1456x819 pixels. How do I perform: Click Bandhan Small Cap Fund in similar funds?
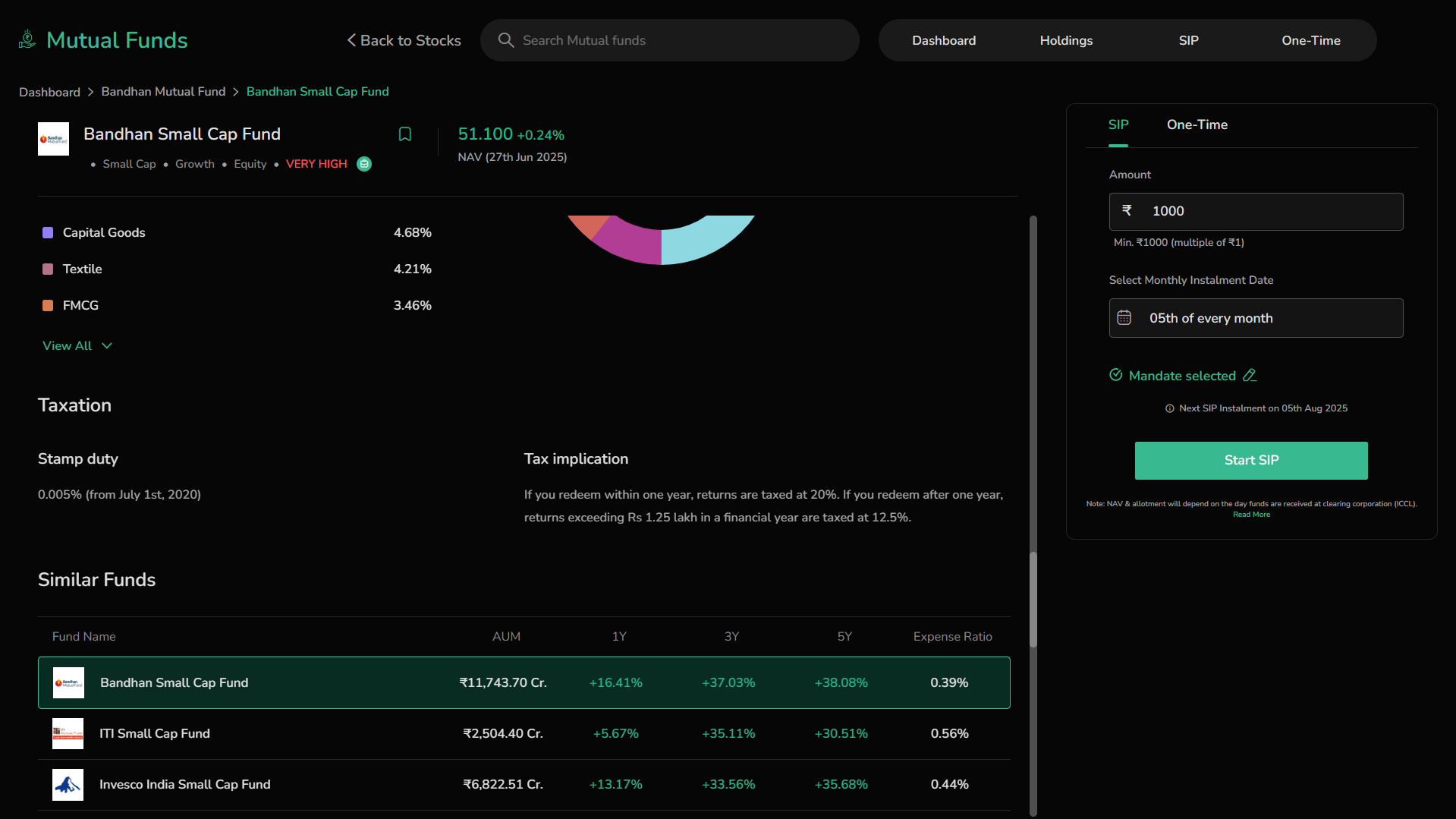pos(174,683)
